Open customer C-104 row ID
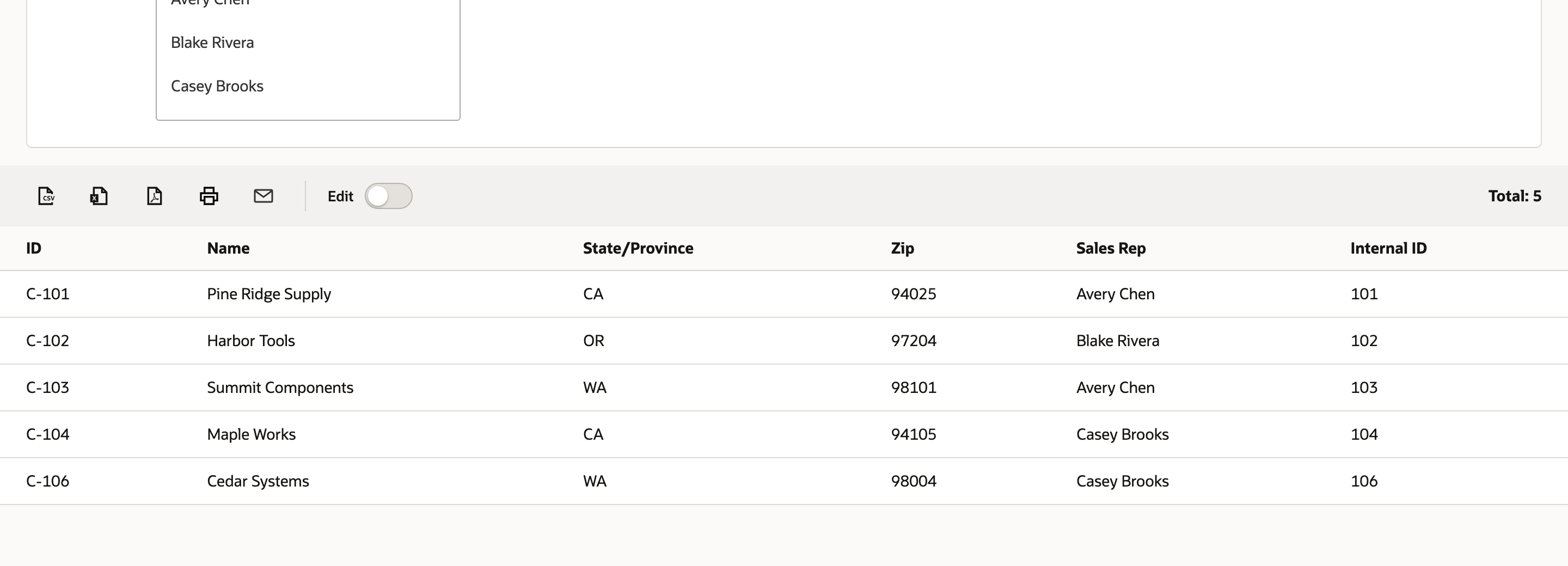This screenshot has height=566, width=1568. (x=47, y=434)
